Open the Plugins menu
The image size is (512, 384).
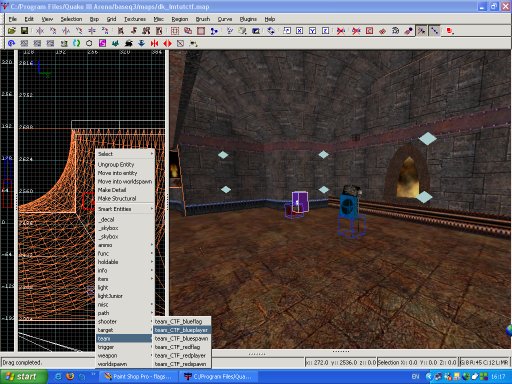pos(248,19)
